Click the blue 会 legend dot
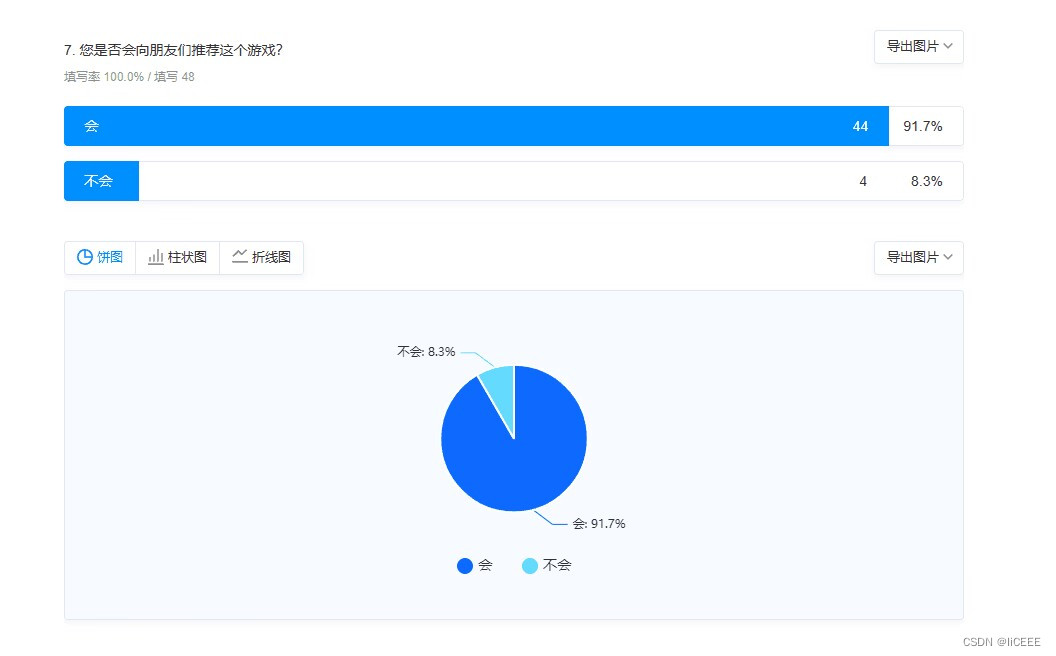 point(465,565)
